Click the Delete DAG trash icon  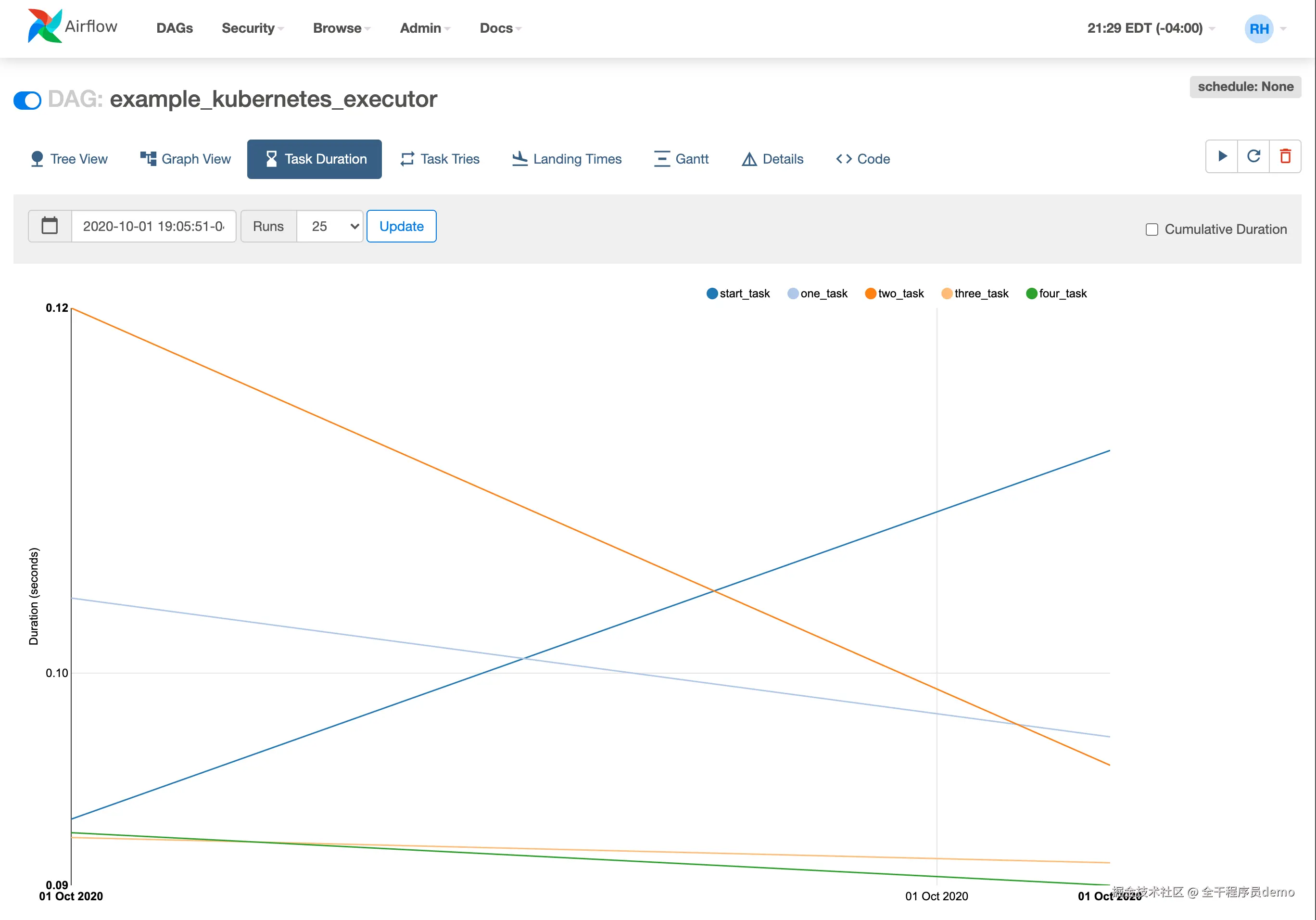(x=1286, y=156)
